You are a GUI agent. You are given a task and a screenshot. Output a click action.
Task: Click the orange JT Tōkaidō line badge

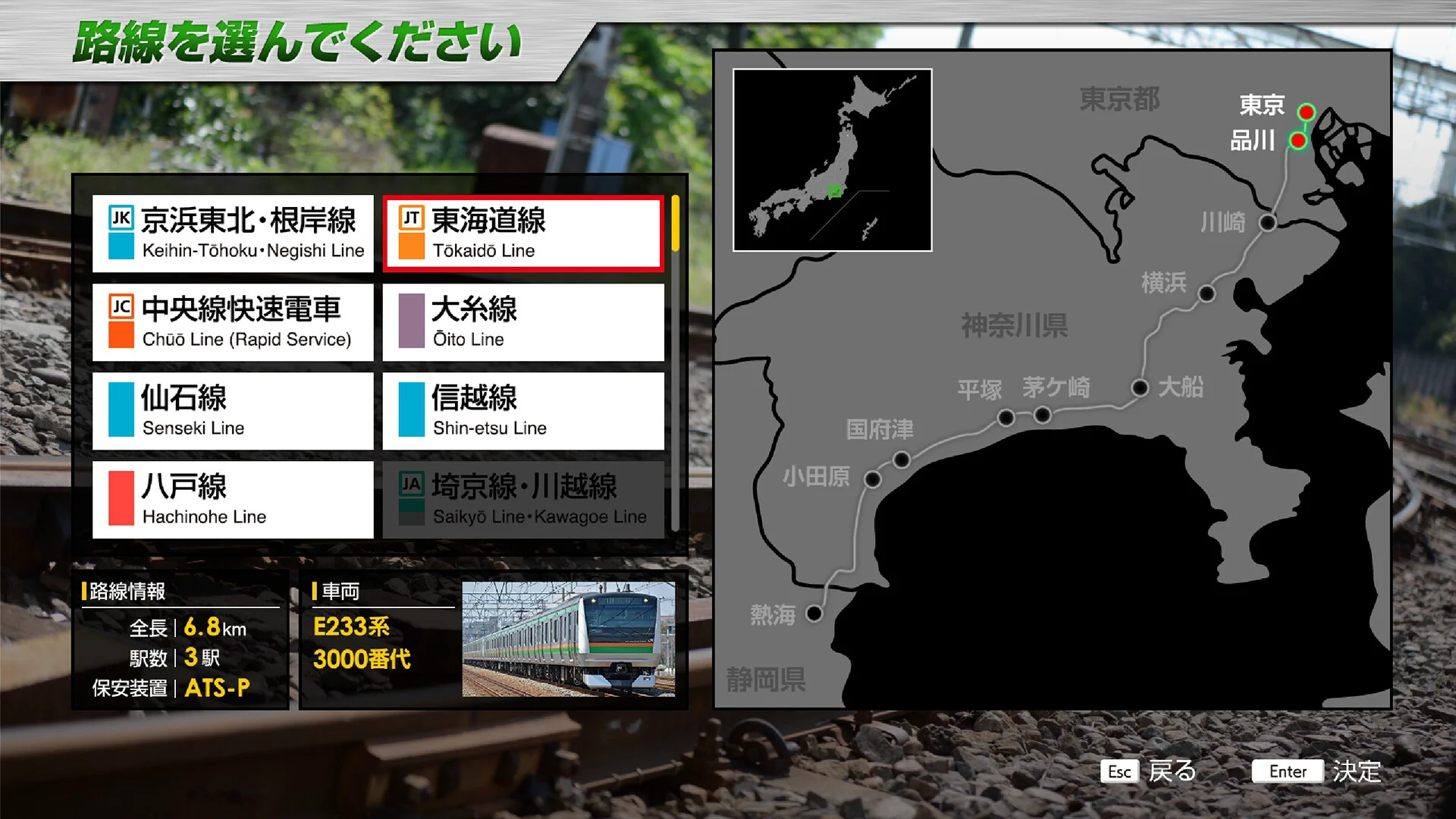click(x=411, y=218)
